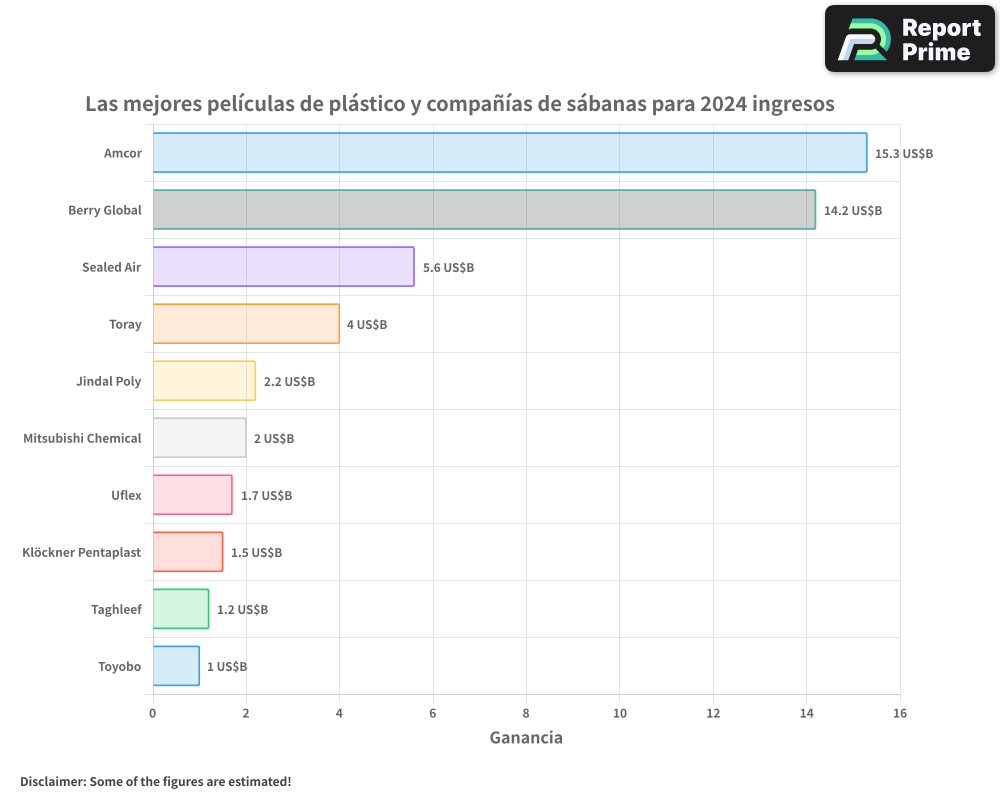Click the Ganancia axis label
Viewport: 1000px width, 800px height.
click(526, 737)
